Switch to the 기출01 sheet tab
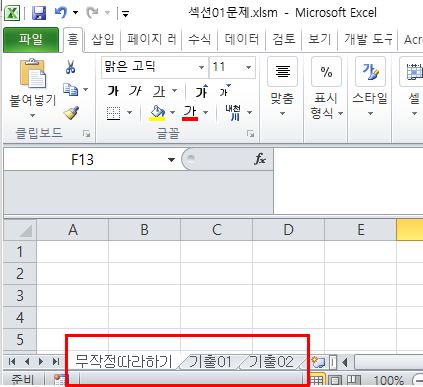Screen dimensions: 423x387 pyautogui.click(x=210, y=362)
